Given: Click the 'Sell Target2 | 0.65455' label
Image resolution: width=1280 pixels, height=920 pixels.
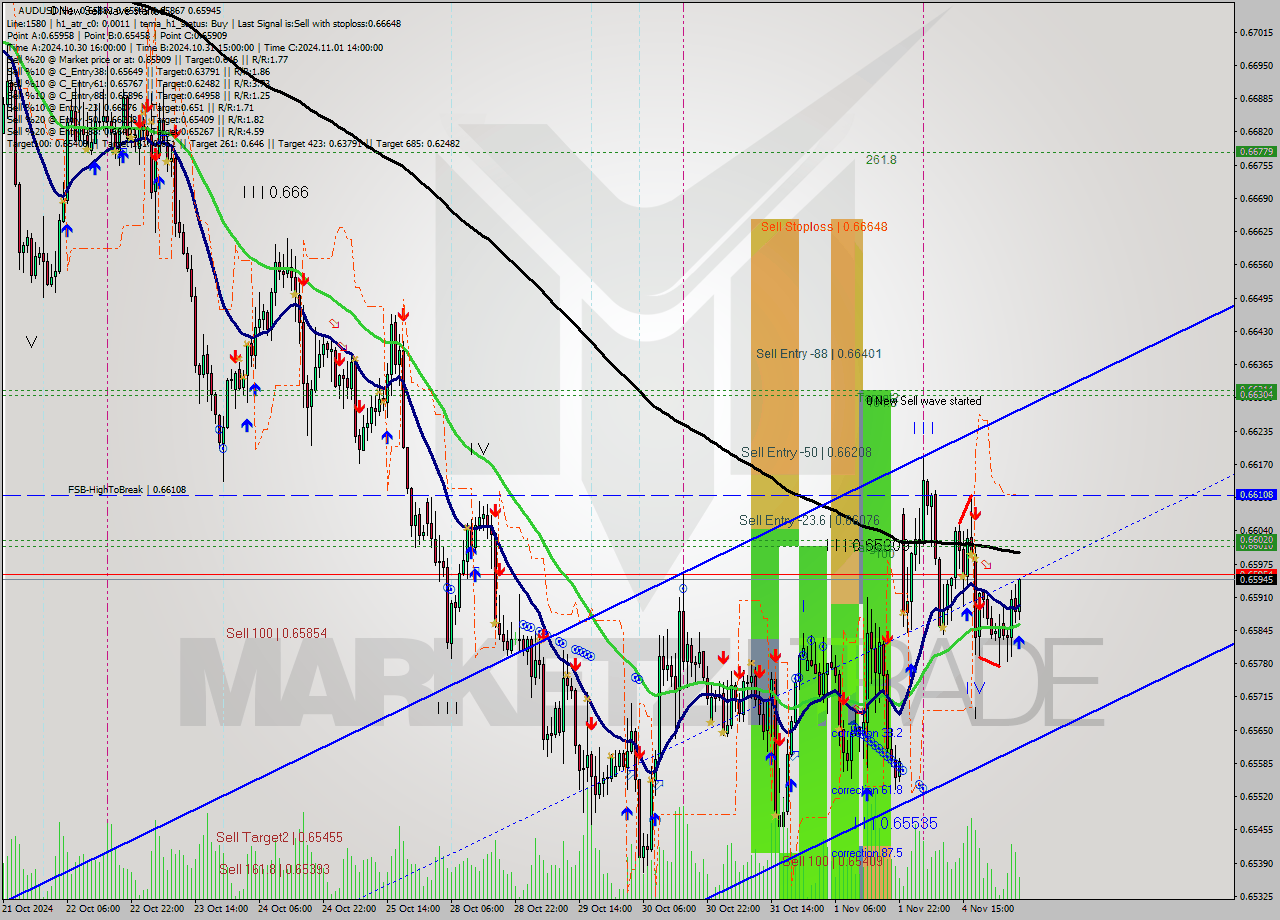Looking at the screenshot, I should pos(279,838).
